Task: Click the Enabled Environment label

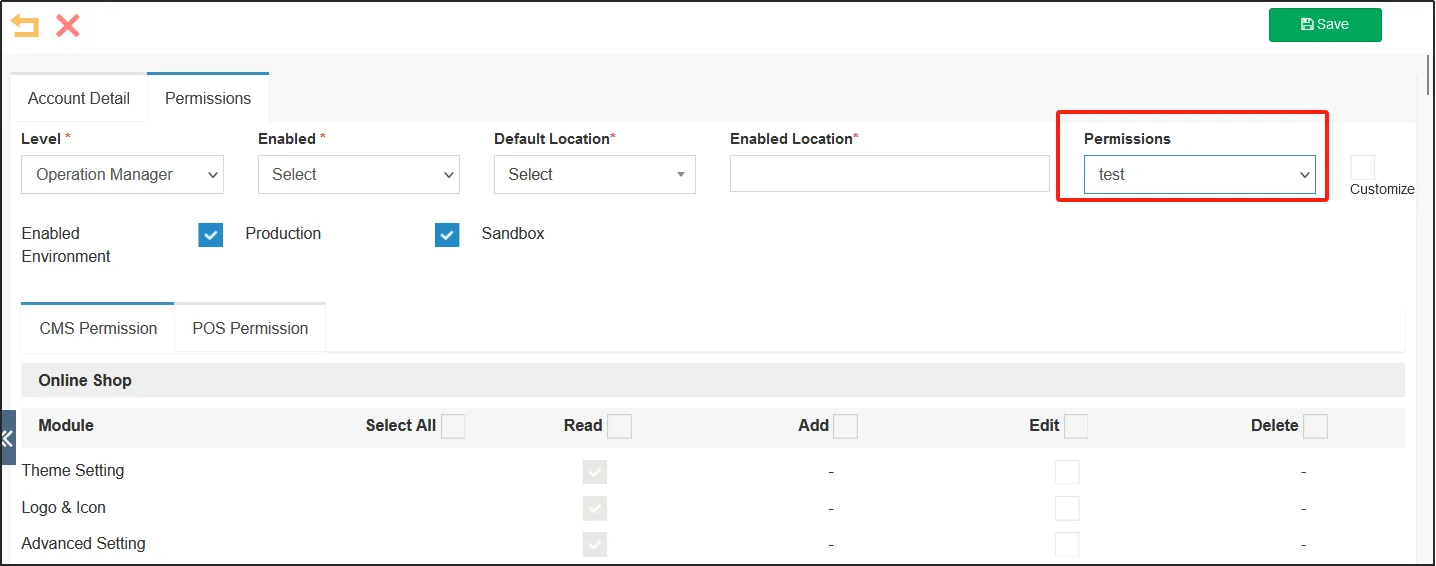Action: [66, 245]
